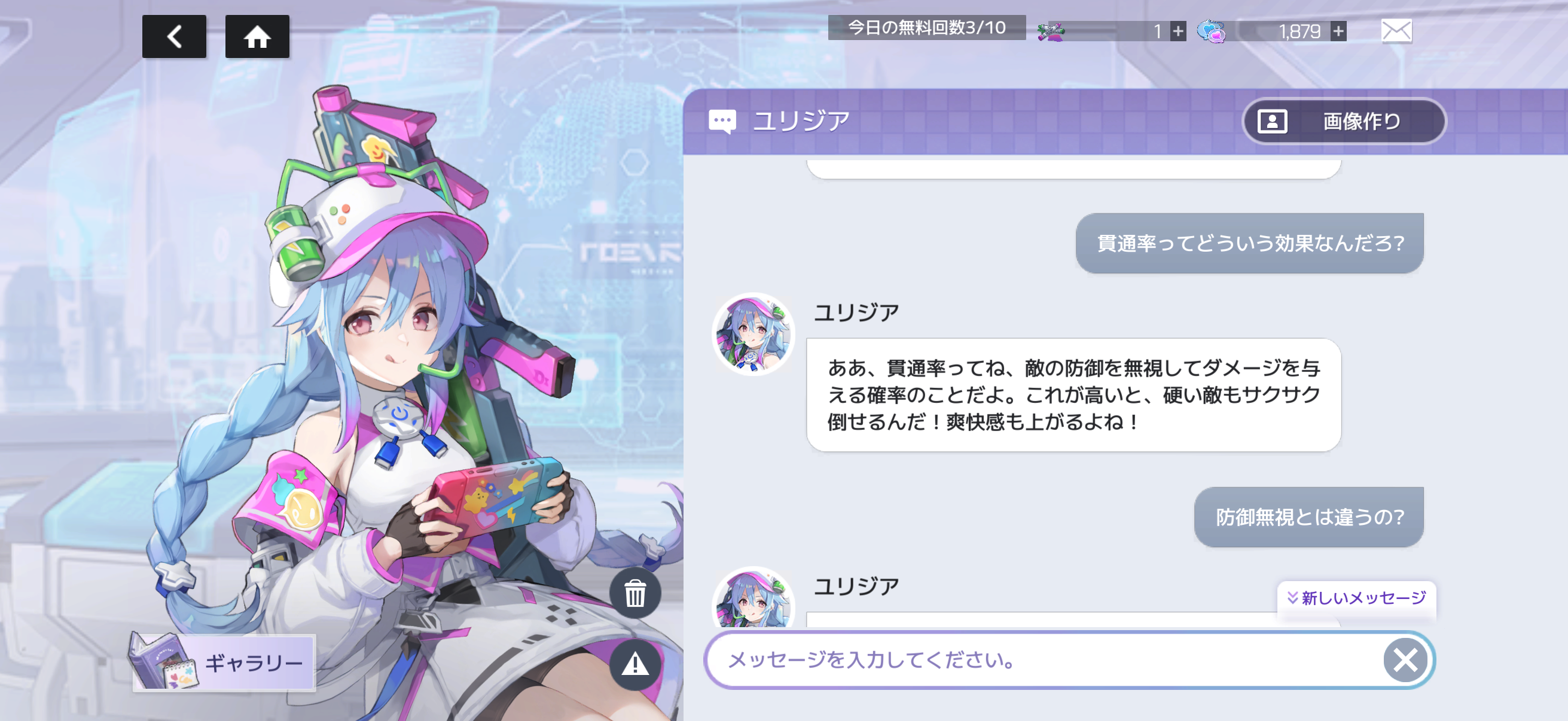Jump down via 新しいメッセージ chevron
Image resolution: width=1568 pixels, height=721 pixels.
tap(1356, 598)
